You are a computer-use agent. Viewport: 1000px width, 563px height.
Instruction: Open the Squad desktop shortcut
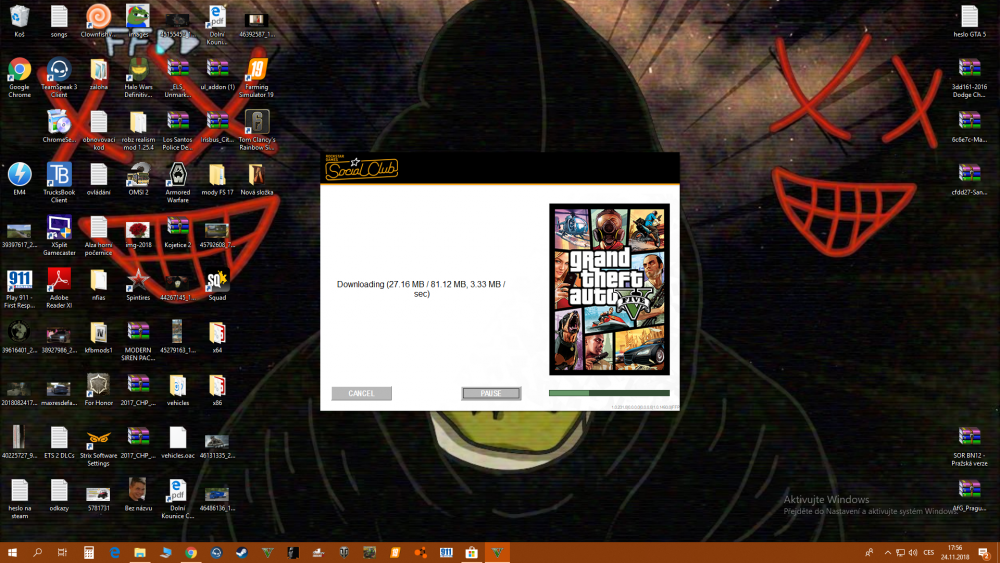pos(217,284)
